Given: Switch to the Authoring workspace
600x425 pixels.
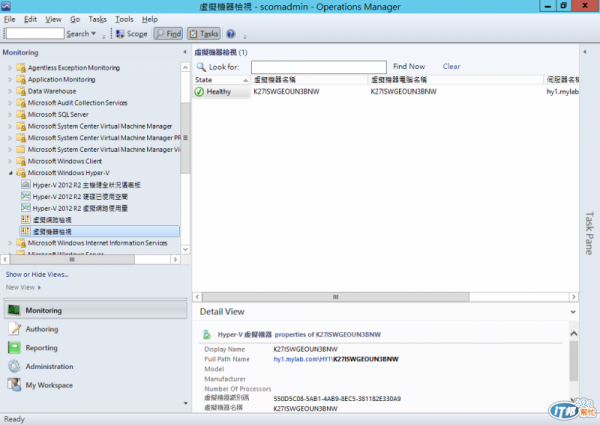Looking at the screenshot, I should coord(95,329).
